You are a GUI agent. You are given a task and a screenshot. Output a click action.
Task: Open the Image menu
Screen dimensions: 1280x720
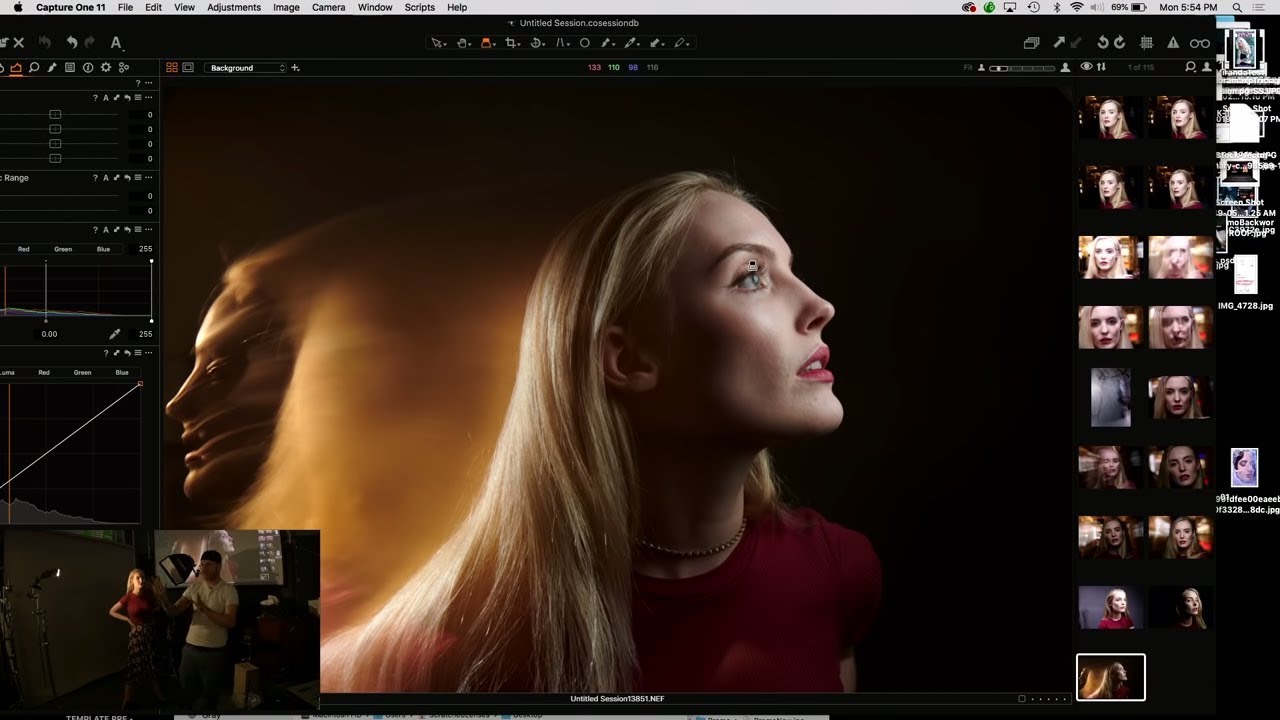(286, 7)
